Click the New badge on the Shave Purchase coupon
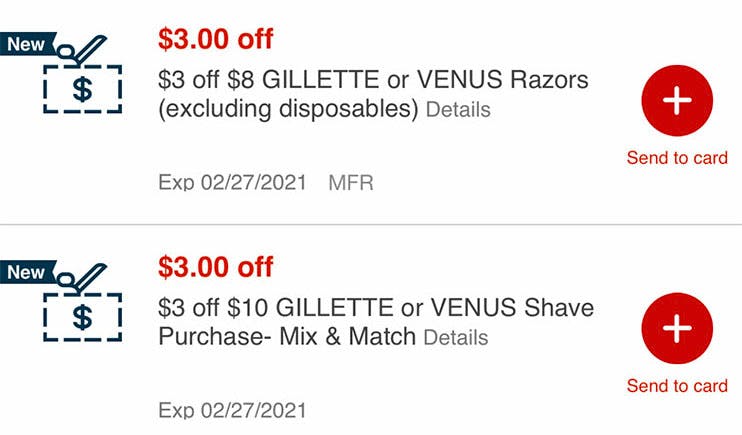Image resolution: width=742 pixels, height=435 pixels. [27, 272]
